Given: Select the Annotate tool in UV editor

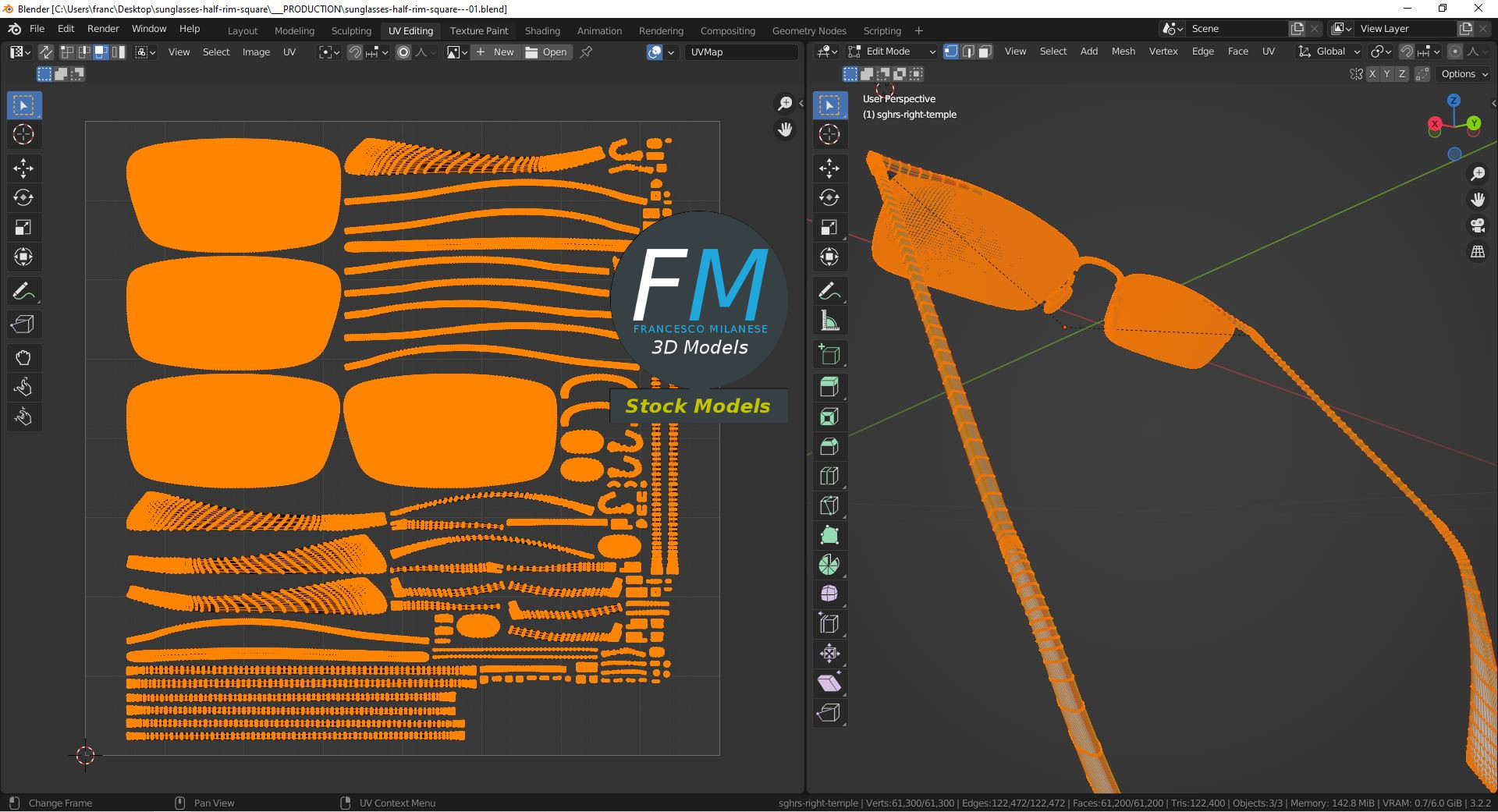Looking at the screenshot, I should [23, 292].
